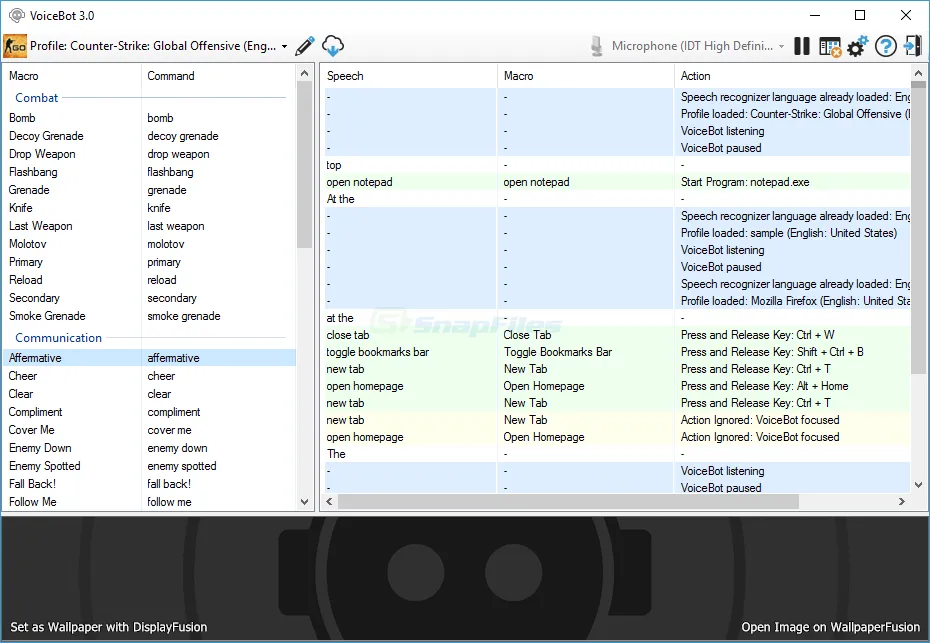Collapse the Combat macro group

pyautogui.click(x=37, y=98)
